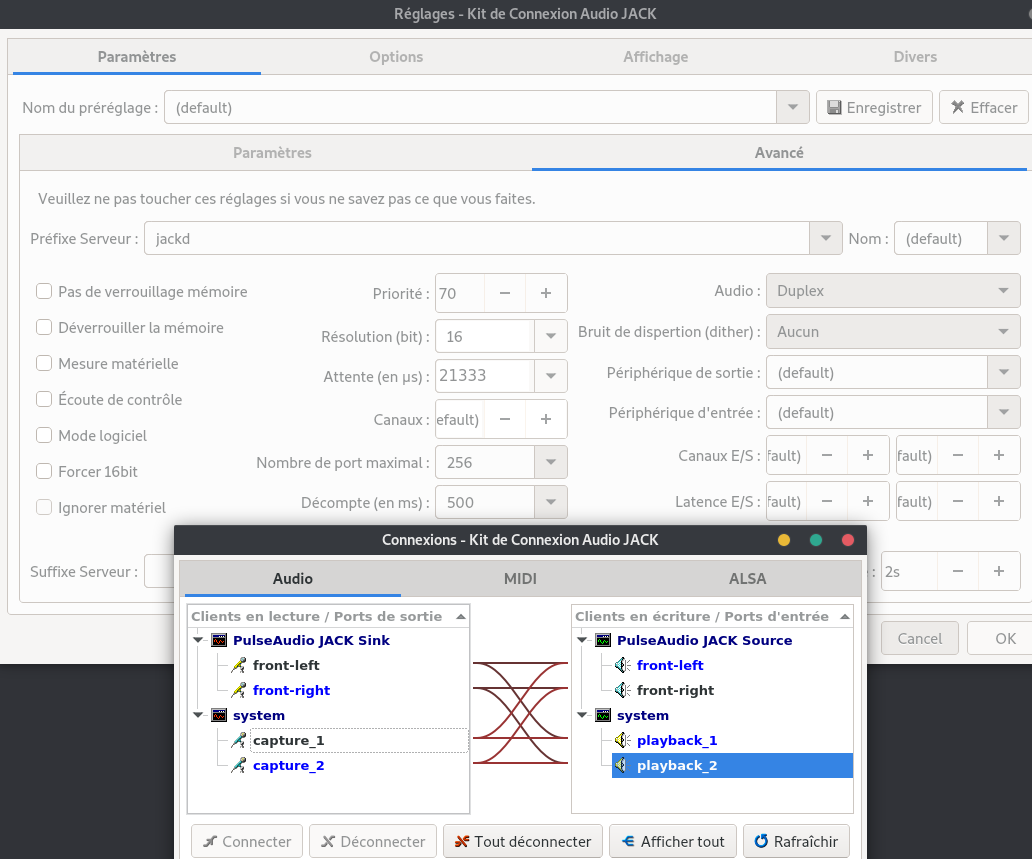Viewport: 1032px width, 859px height.
Task: Click the Effacer button
Action: click(983, 107)
